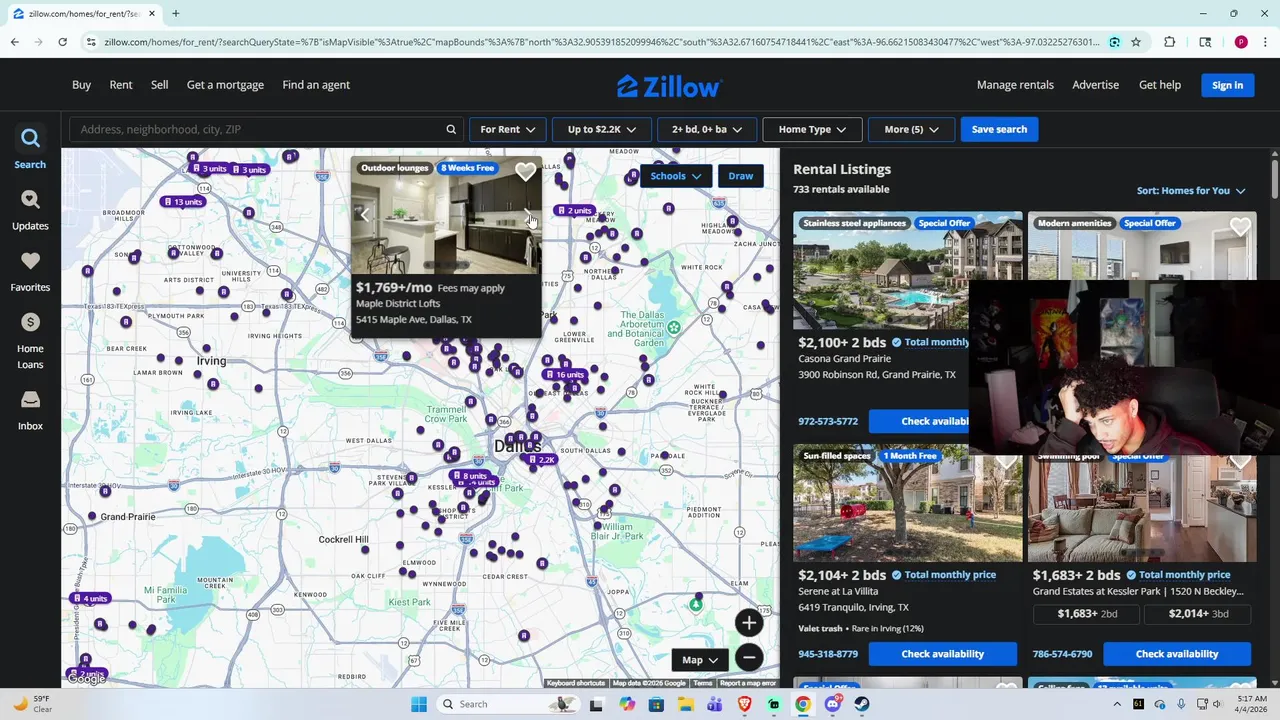Open the Rent menu
Screen dimensions: 1280x720
pos(121,85)
